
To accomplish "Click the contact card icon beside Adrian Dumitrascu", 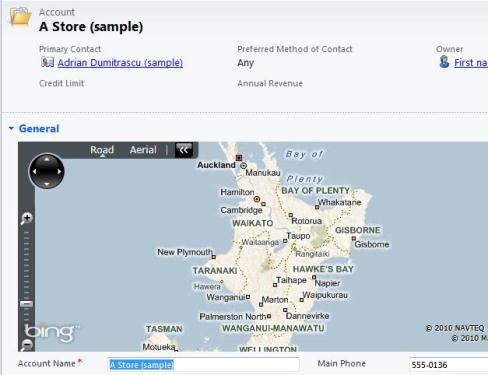I will tap(47, 62).
